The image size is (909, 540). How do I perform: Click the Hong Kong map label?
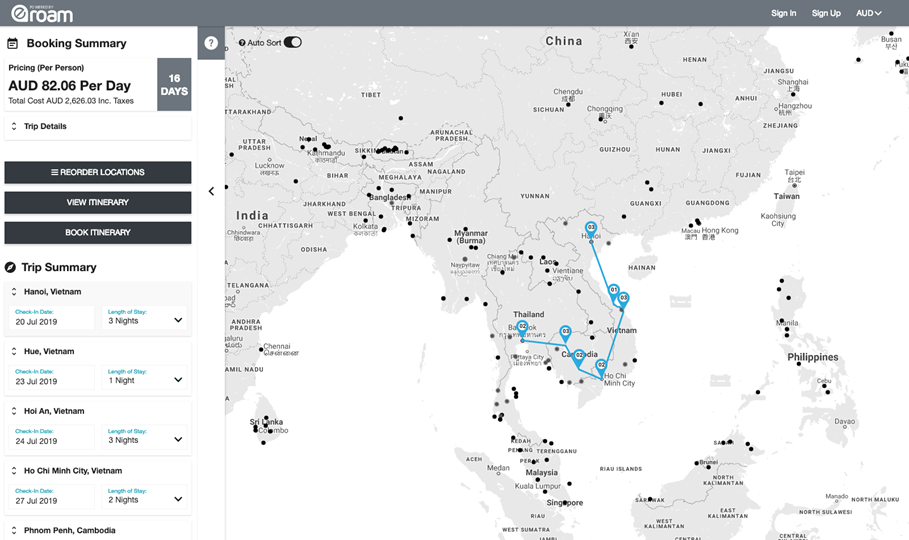click(x=720, y=230)
